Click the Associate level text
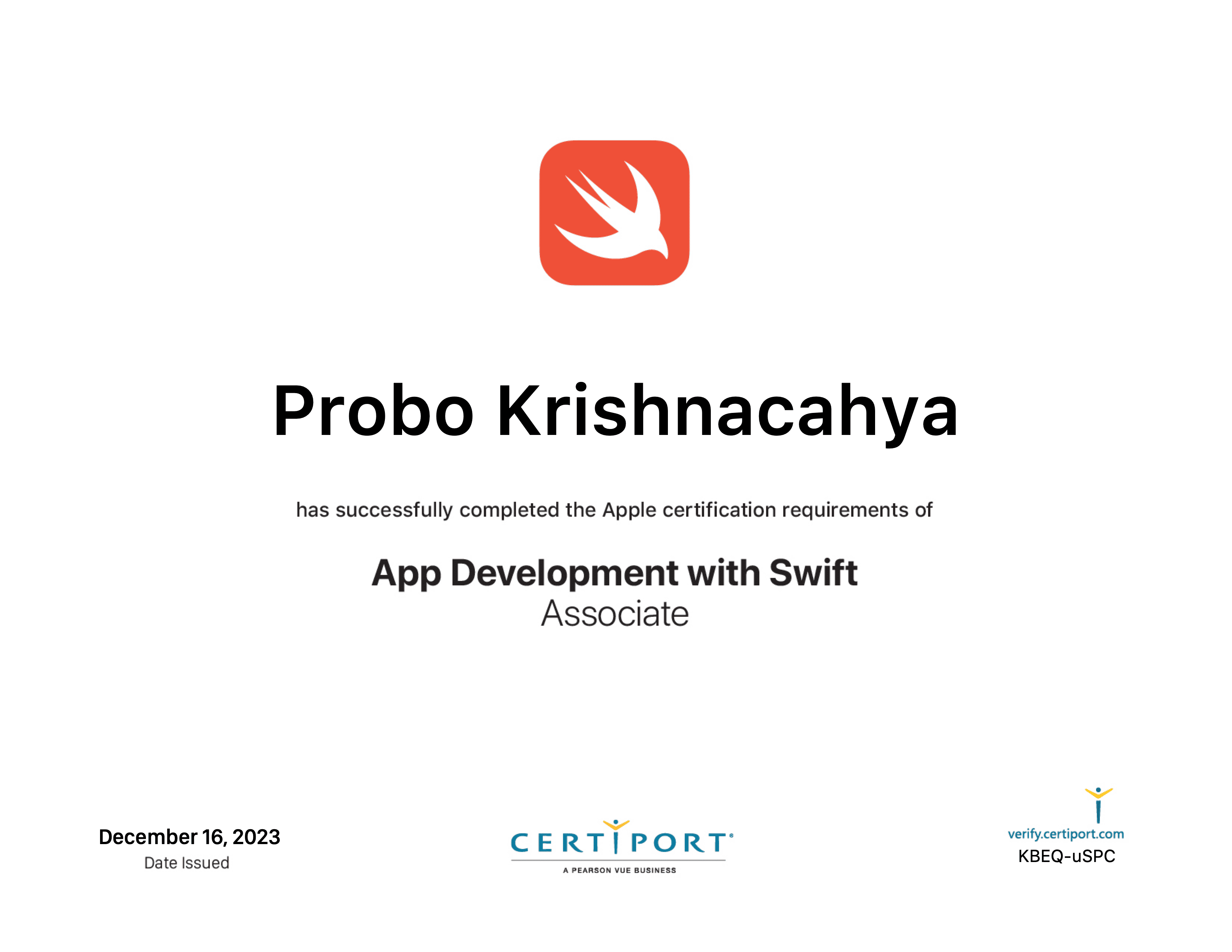The width and height of the screenshot is (1232, 952). click(615, 614)
